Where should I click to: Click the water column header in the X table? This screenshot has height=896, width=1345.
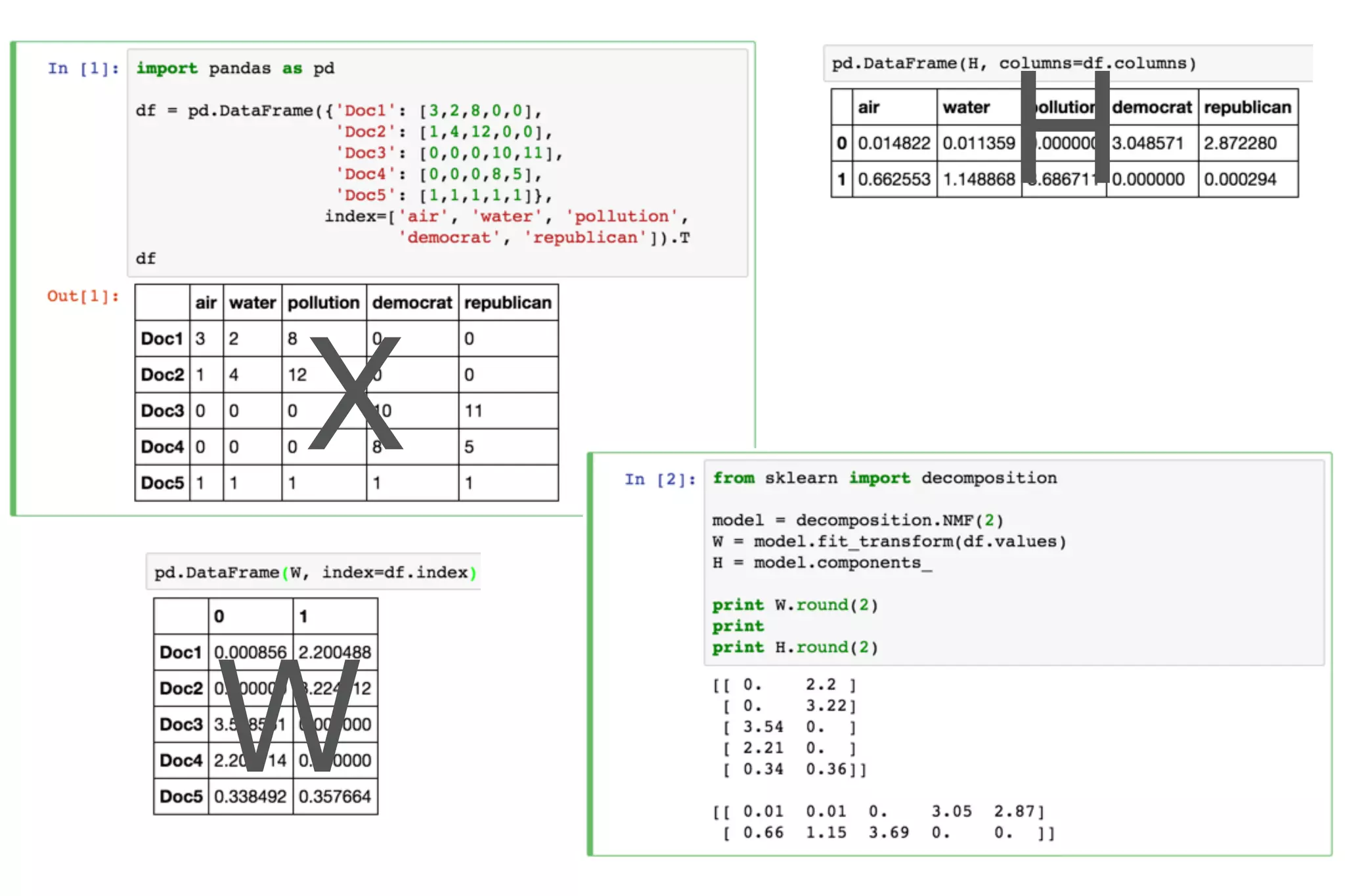pos(252,303)
